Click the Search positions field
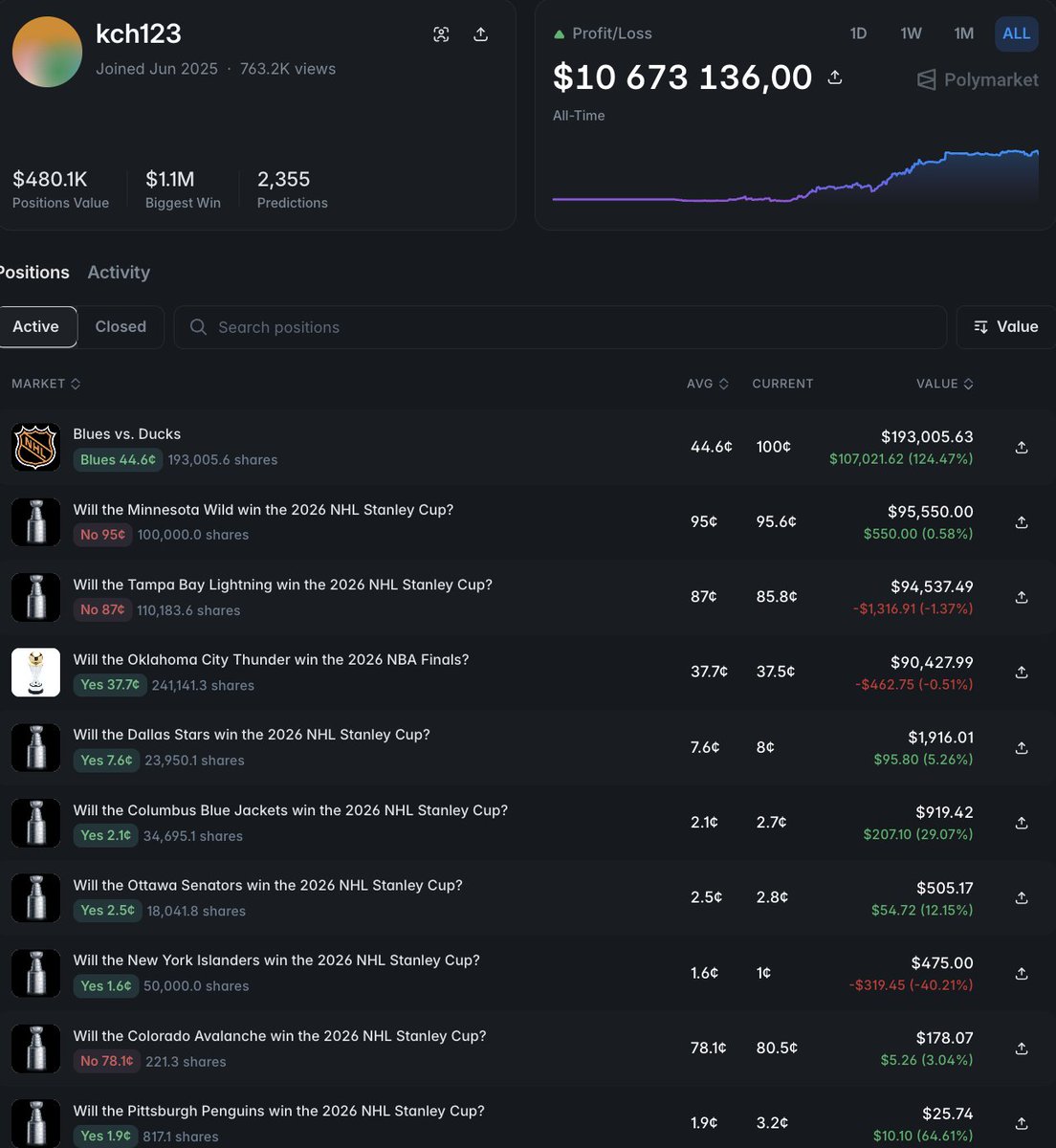 click(x=560, y=327)
